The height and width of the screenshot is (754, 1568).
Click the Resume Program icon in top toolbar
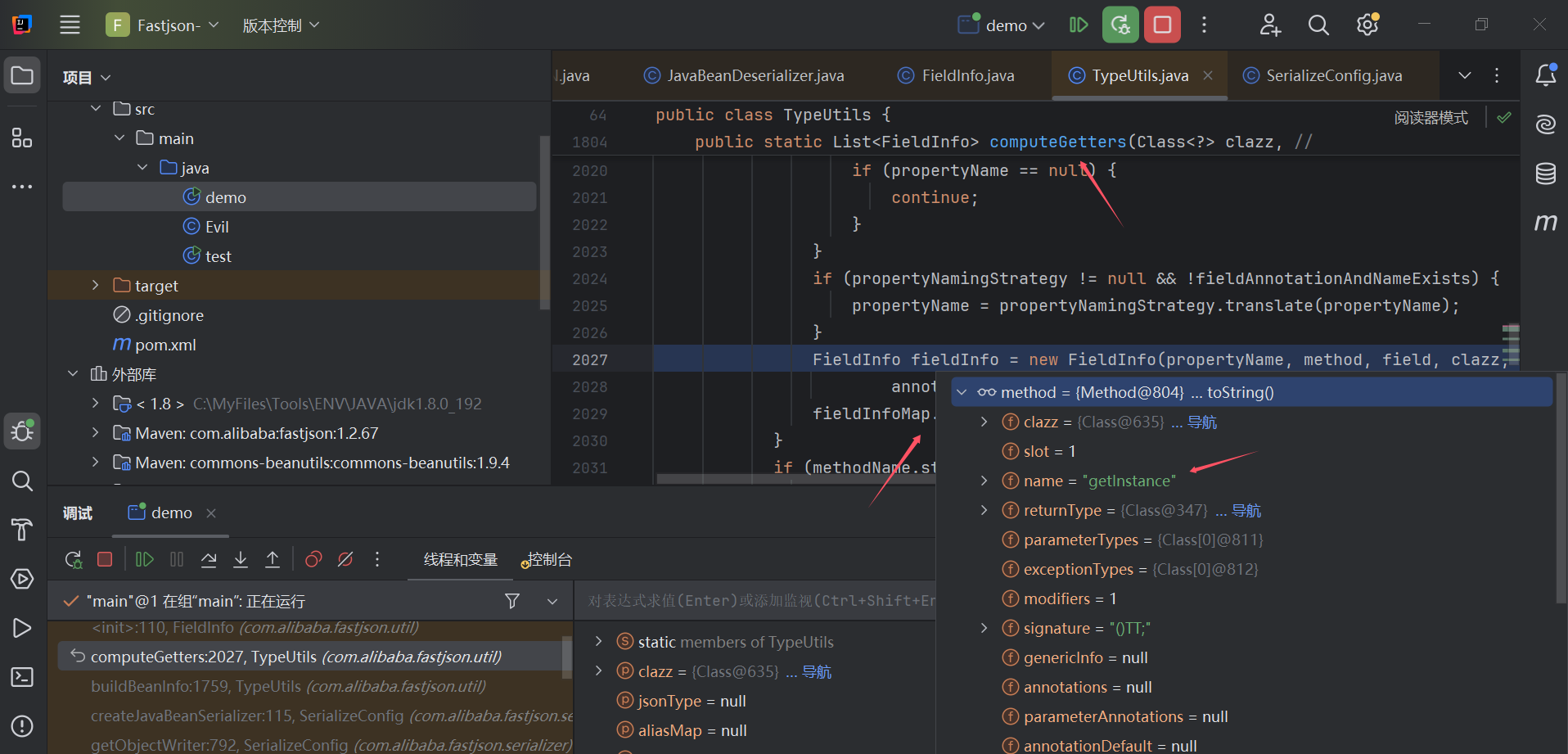coord(1079,25)
